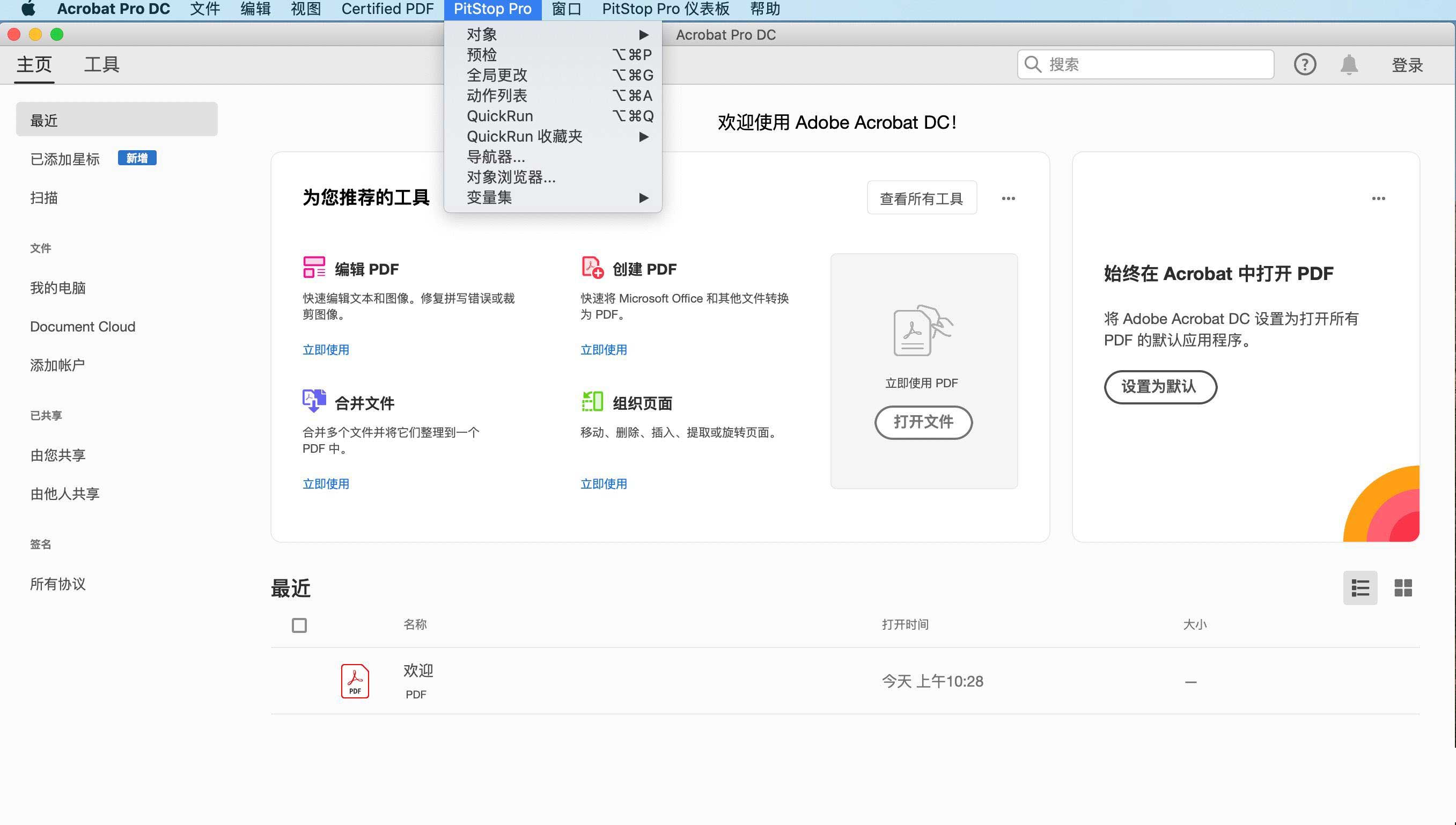
Task: Select 已添加星标 in the sidebar
Action: (x=65, y=159)
